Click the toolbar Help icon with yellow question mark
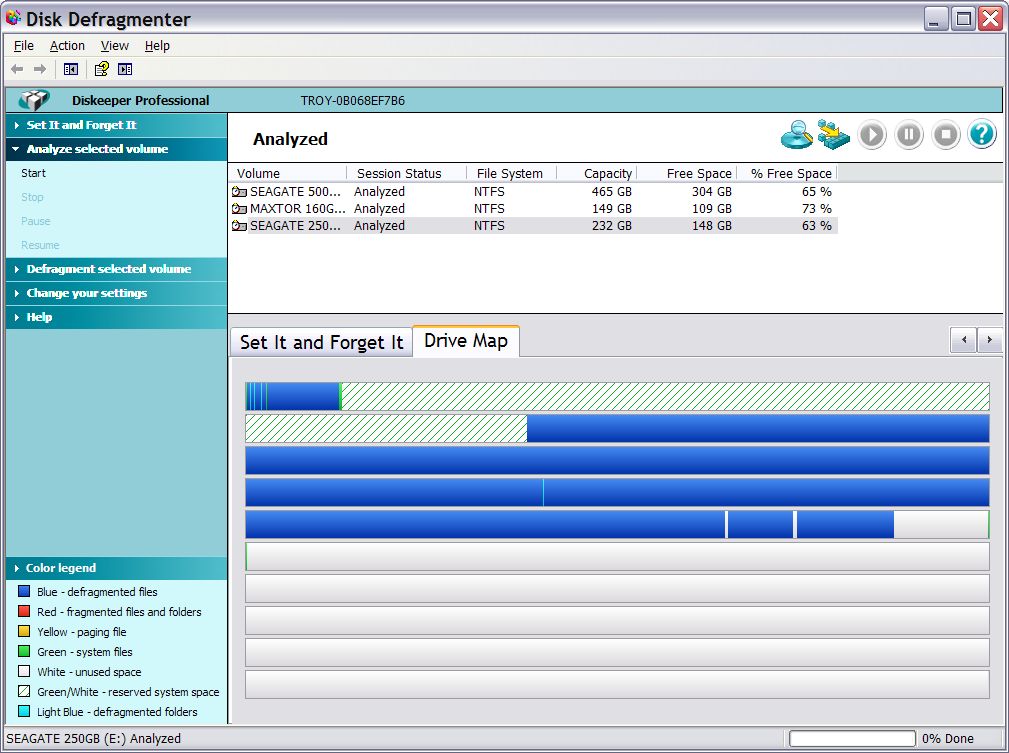The image size is (1009, 753). tap(101, 69)
